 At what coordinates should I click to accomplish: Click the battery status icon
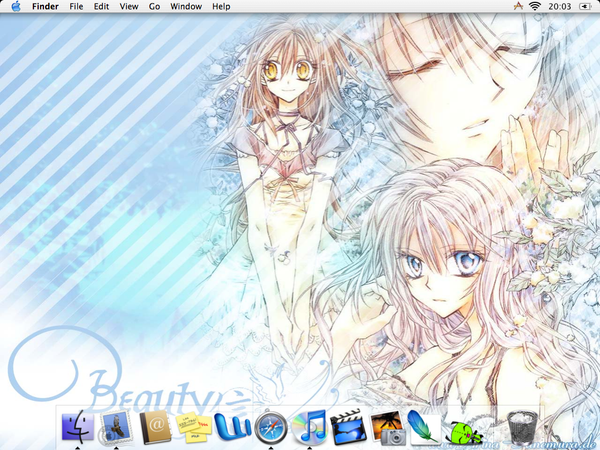click(x=585, y=7)
